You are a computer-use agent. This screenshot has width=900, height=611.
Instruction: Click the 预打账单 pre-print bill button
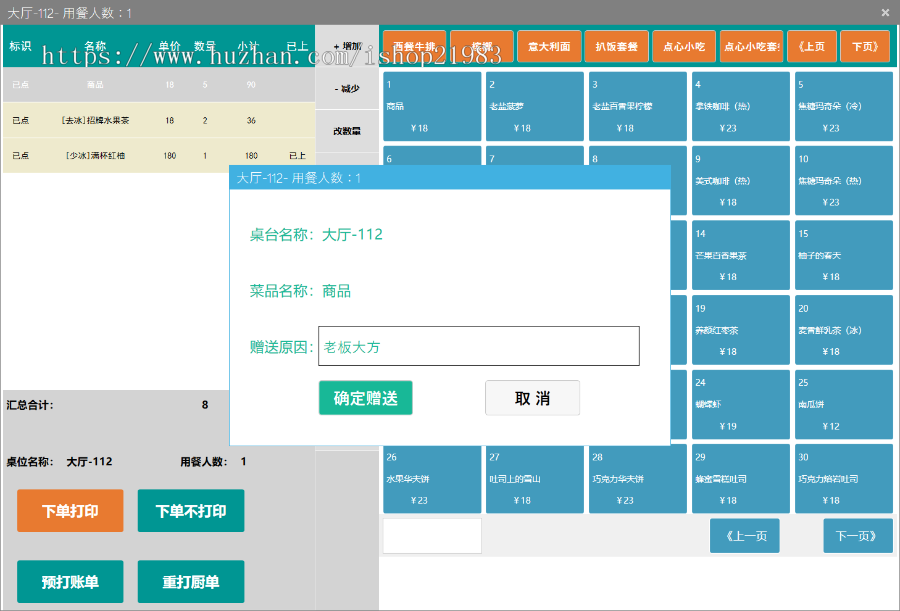(x=70, y=582)
